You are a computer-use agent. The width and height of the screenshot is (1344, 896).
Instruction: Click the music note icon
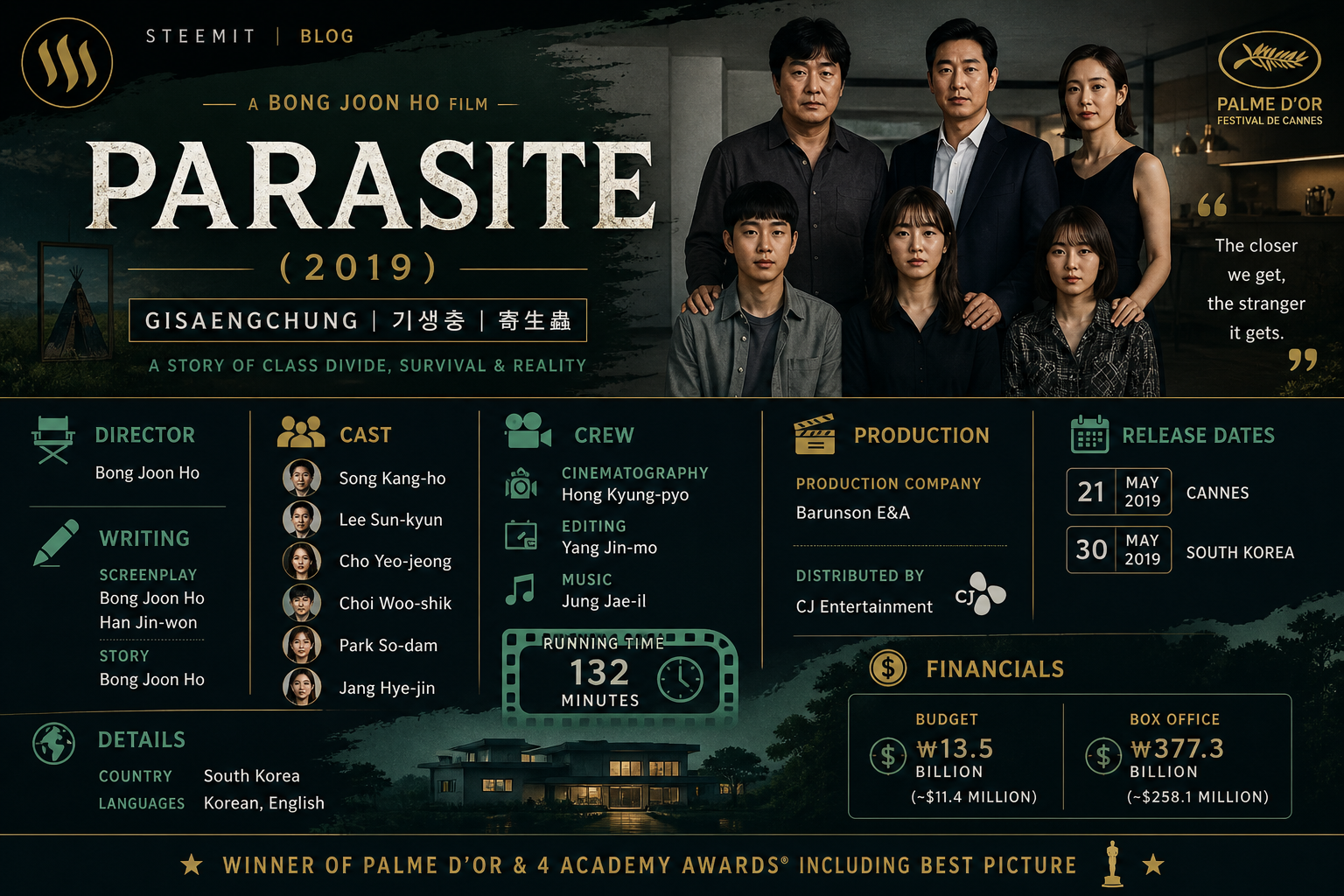click(520, 590)
